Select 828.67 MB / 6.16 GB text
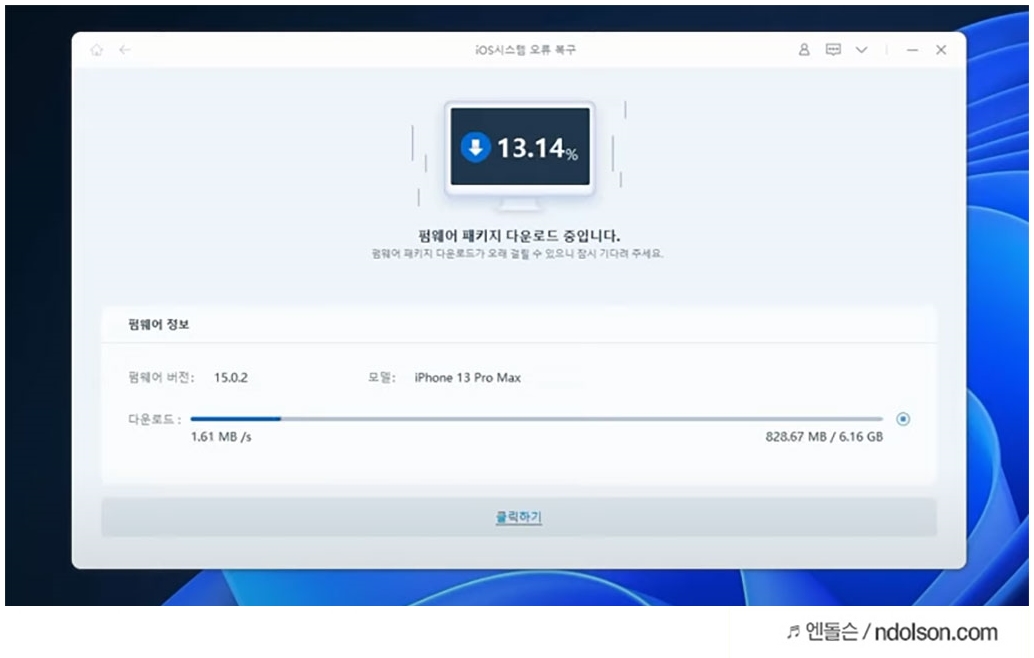Screen dimensions: 1034x658 (x=824, y=436)
